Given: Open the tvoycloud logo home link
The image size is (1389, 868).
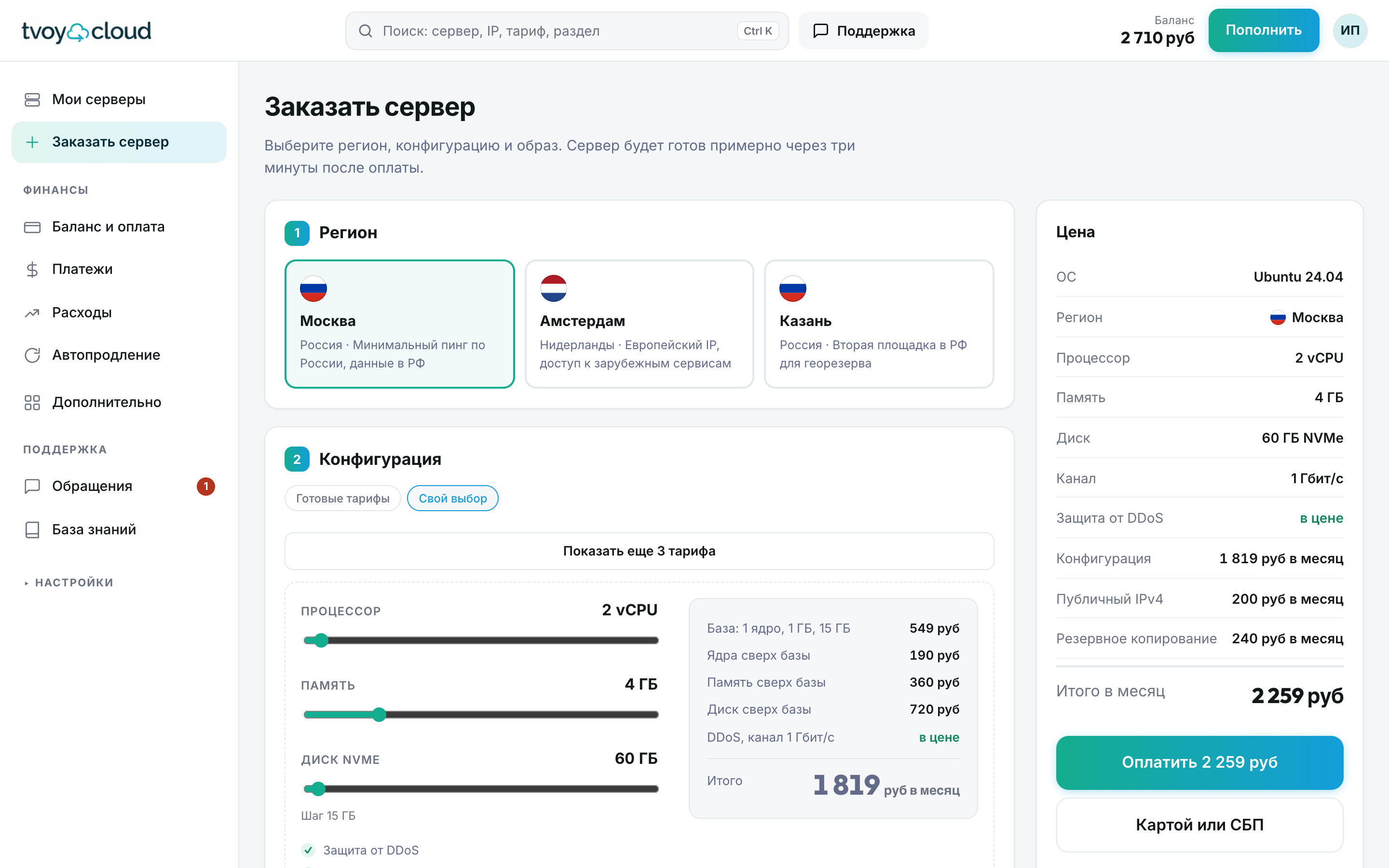Looking at the screenshot, I should coord(86,31).
